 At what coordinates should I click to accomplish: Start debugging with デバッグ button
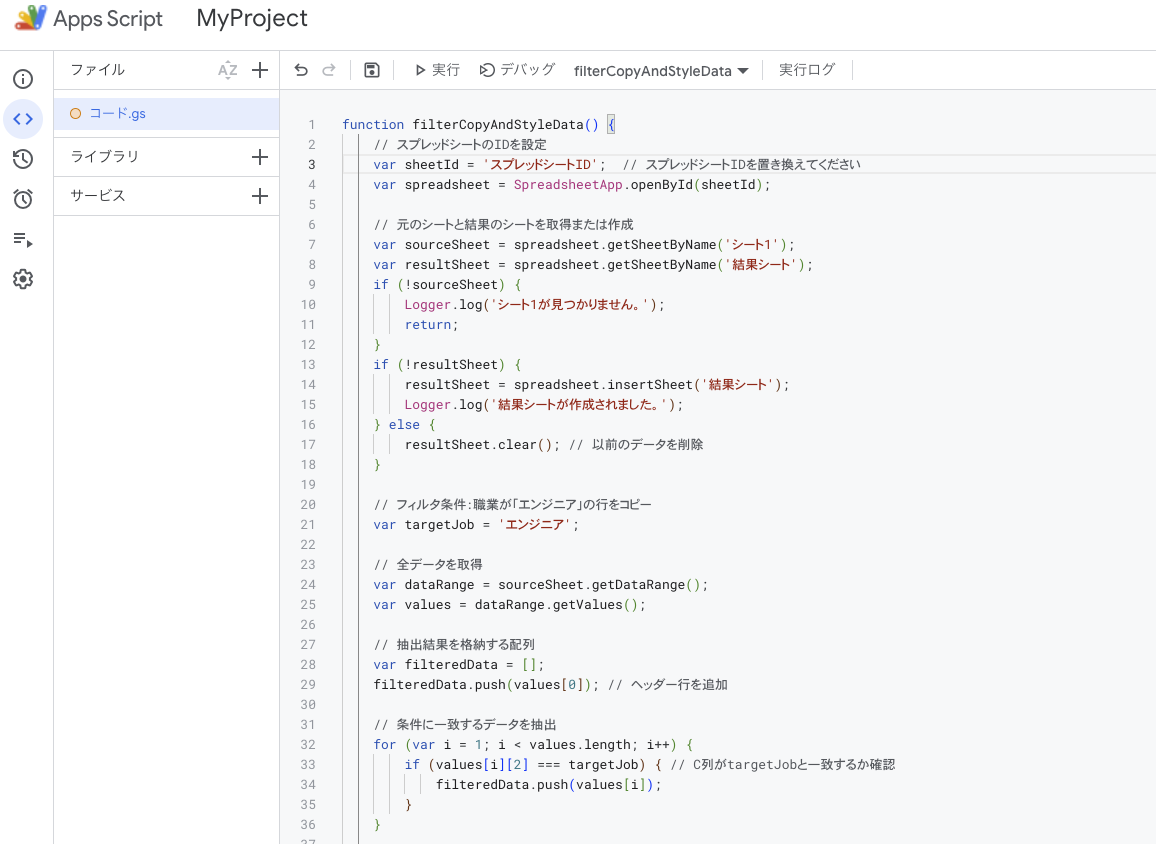click(517, 70)
